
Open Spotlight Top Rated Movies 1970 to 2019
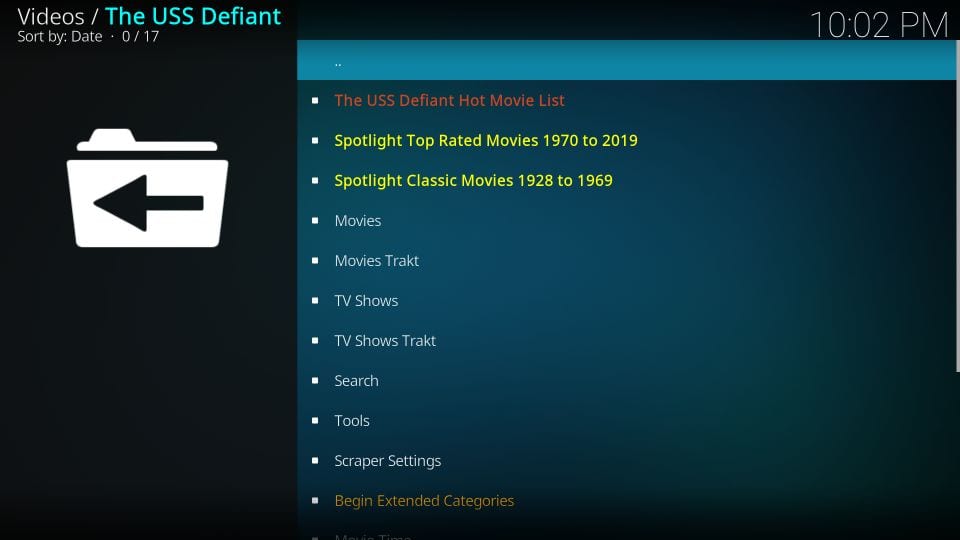pos(485,140)
